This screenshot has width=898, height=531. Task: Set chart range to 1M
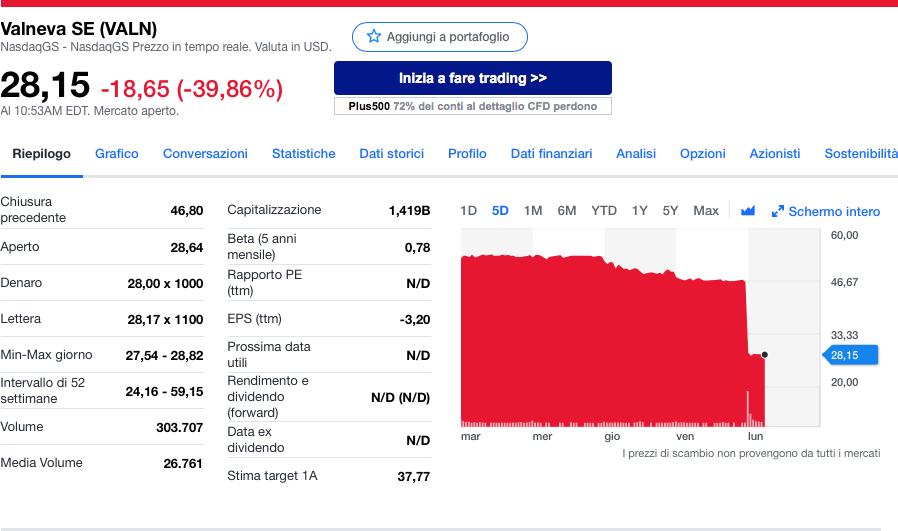pos(533,211)
